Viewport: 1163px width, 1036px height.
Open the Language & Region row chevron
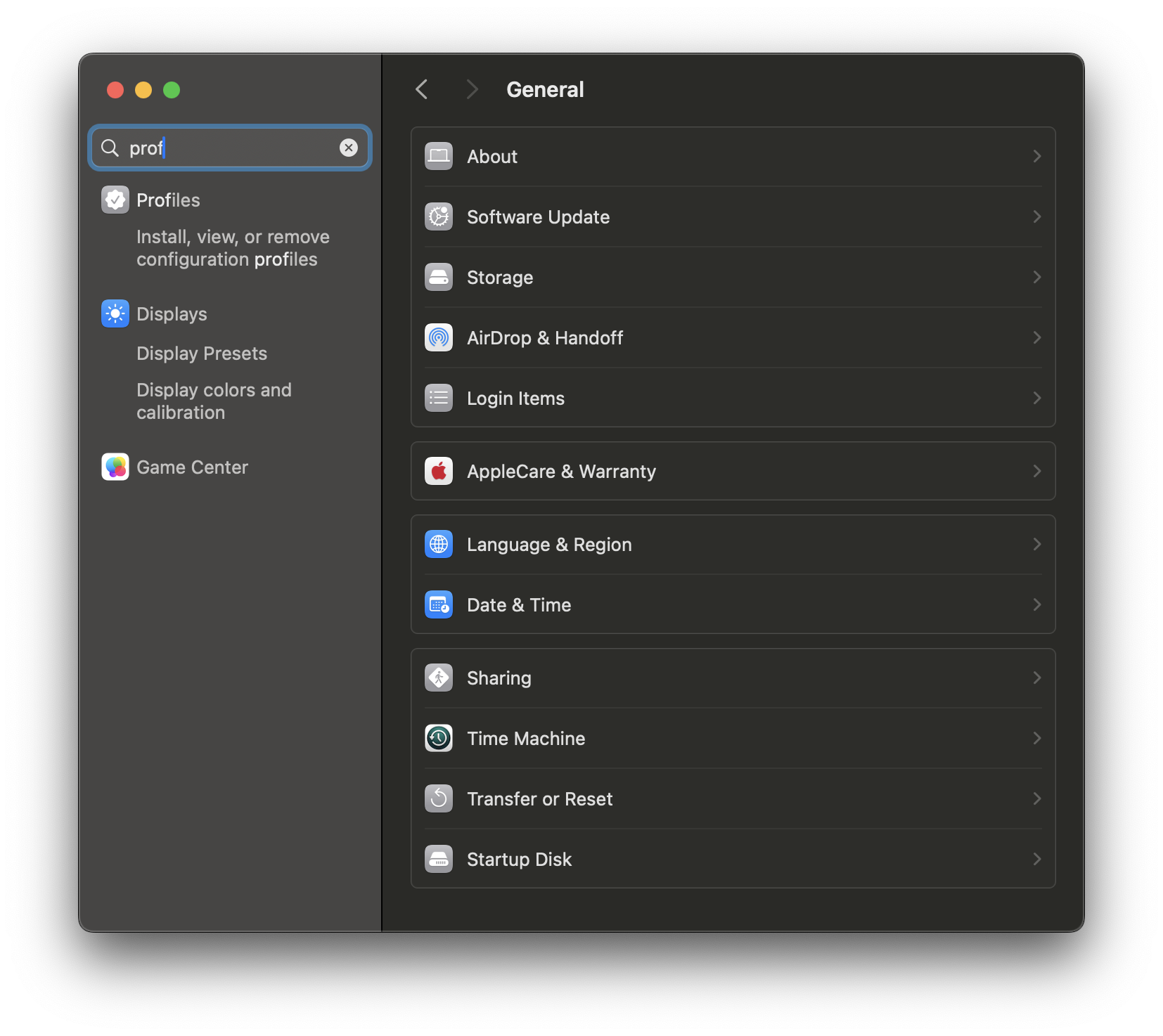(x=1037, y=544)
